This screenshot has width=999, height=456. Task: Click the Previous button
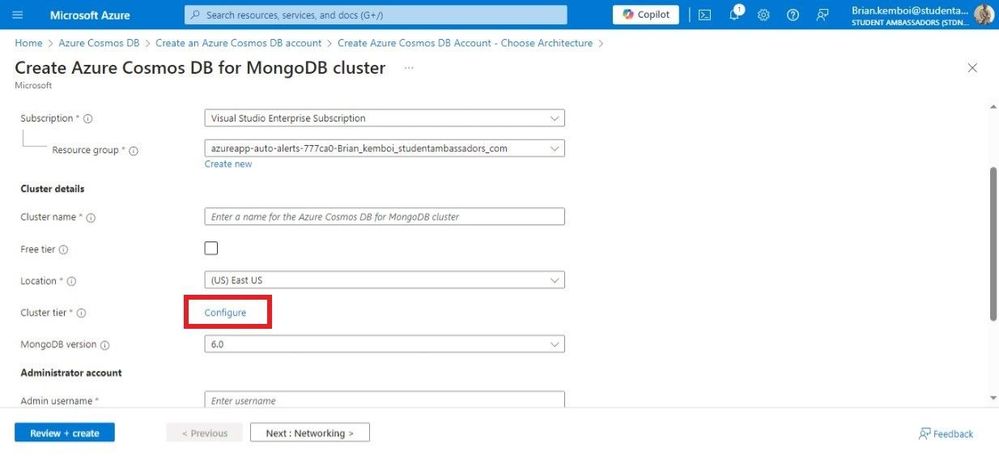tap(205, 433)
